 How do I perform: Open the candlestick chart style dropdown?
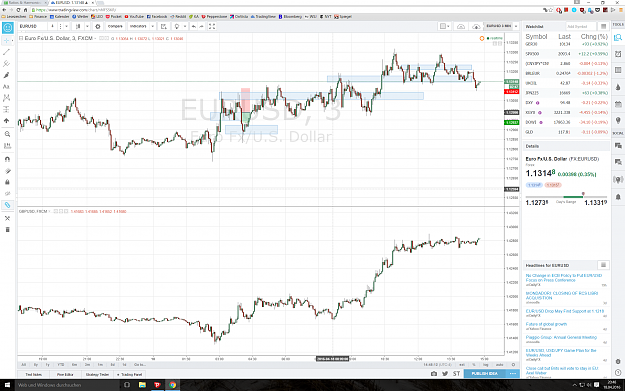click(x=87, y=26)
